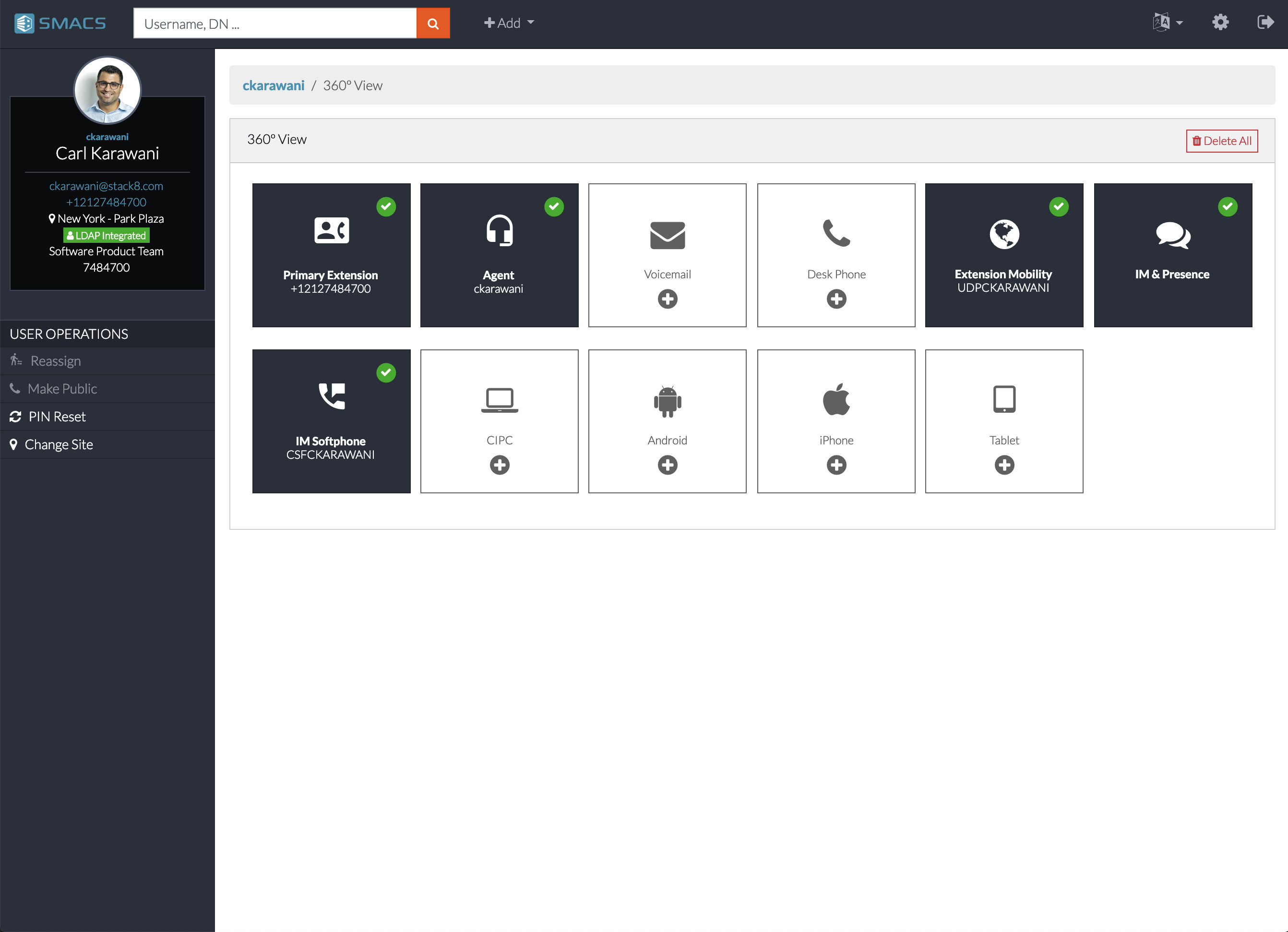Click the Apple iPhone icon
Screen dimensions: 1288x932
pyautogui.click(x=836, y=399)
